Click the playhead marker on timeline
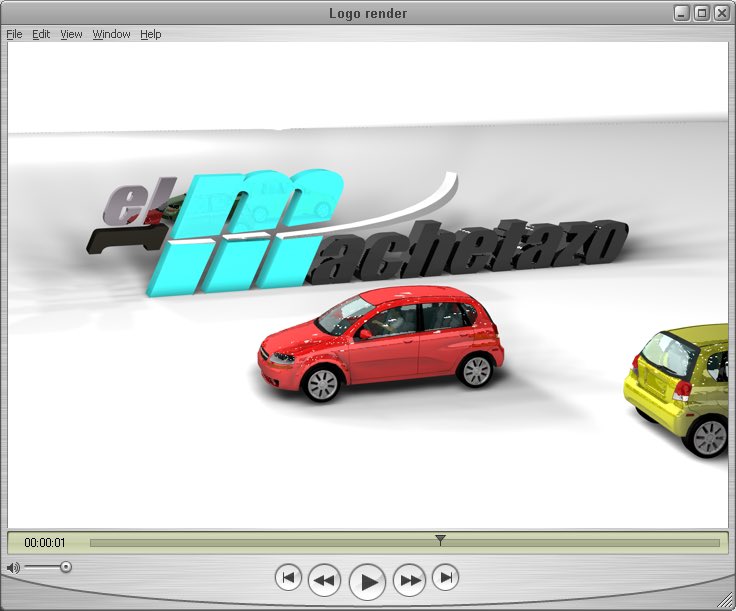Viewport: 736px width, 611px height. [440, 540]
